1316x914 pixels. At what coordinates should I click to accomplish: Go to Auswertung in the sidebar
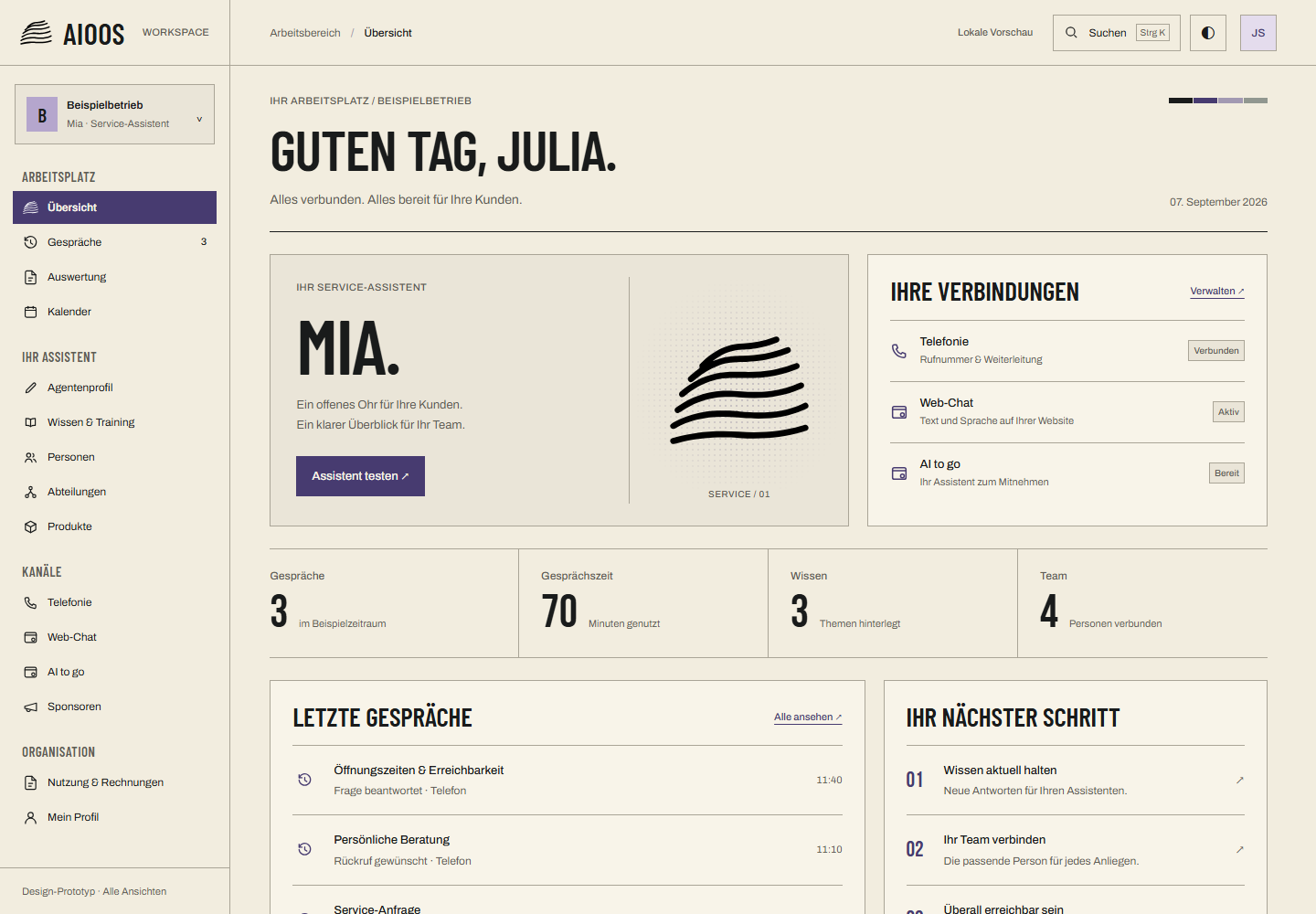point(114,277)
